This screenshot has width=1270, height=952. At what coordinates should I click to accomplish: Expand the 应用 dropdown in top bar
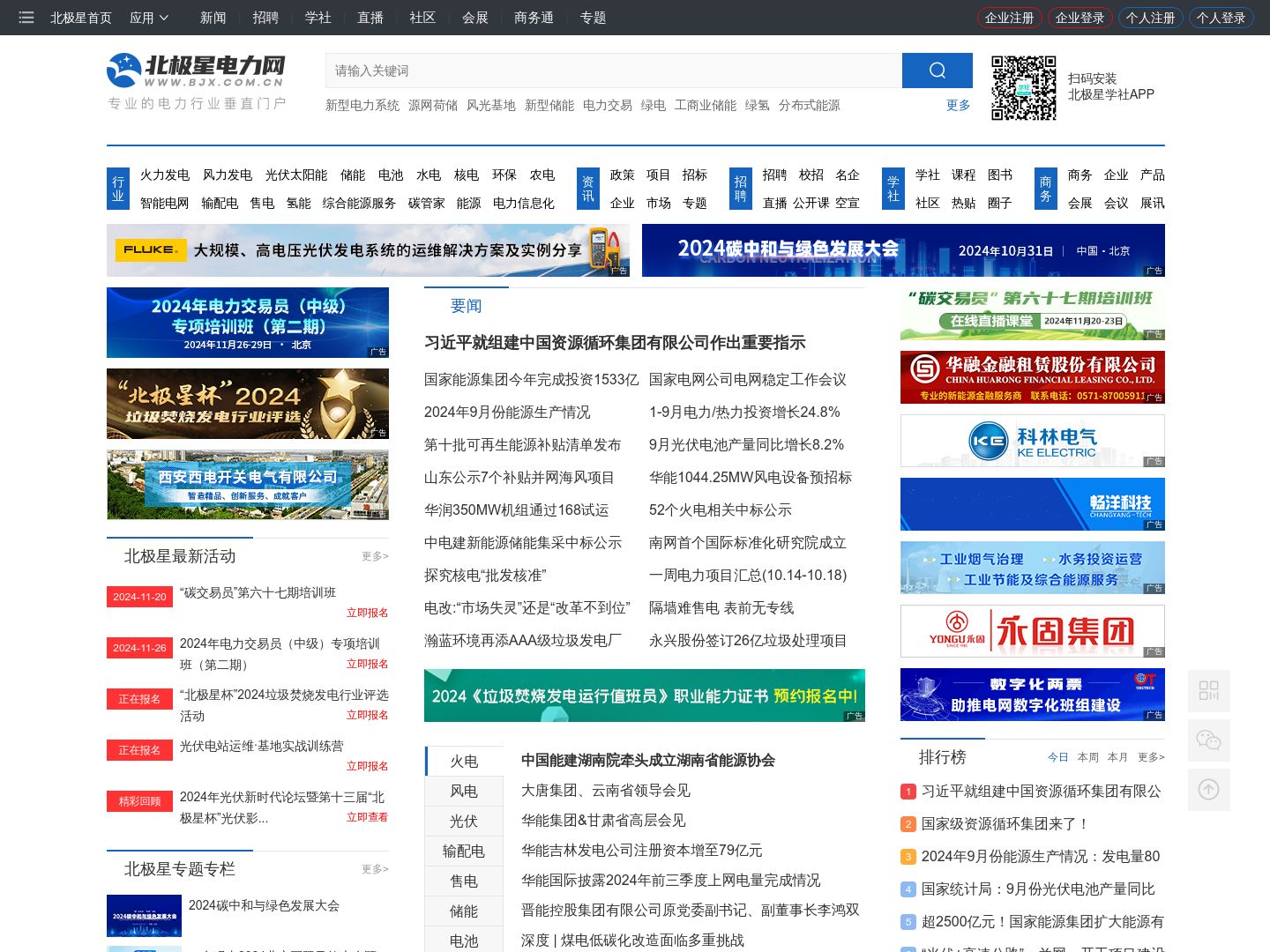[149, 18]
